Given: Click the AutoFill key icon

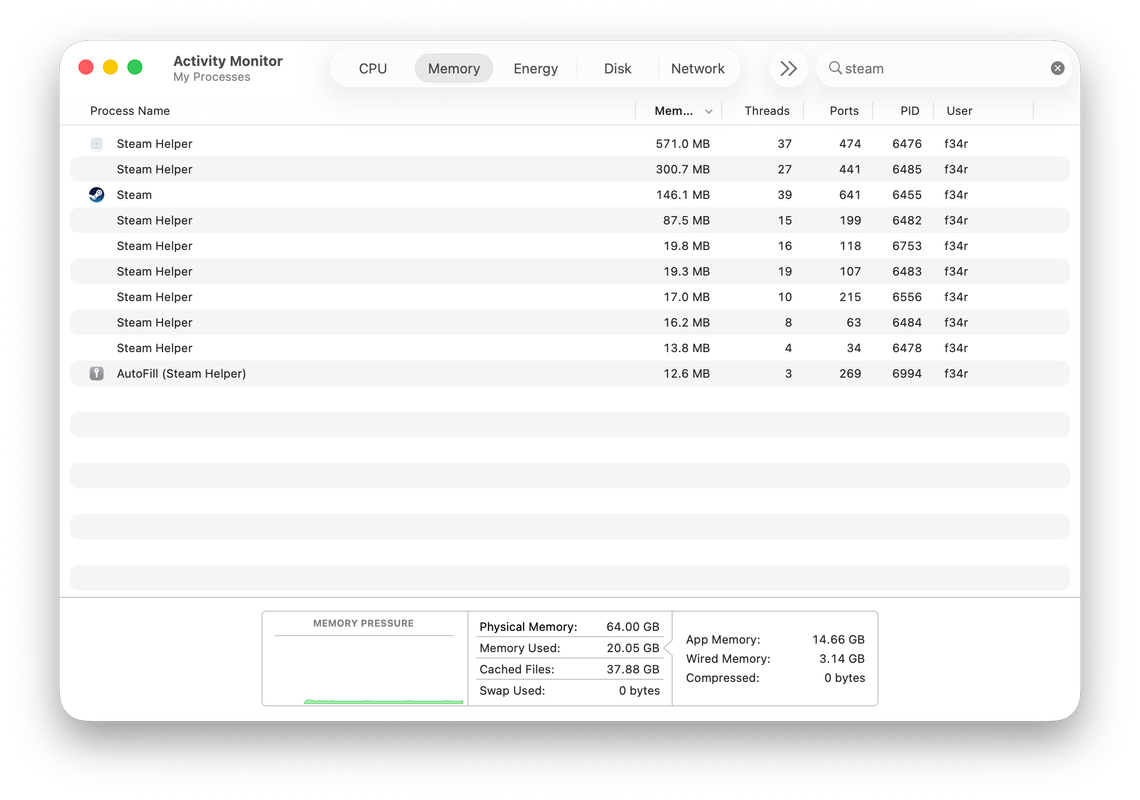Looking at the screenshot, I should pyautogui.click(x=97, y=373).
